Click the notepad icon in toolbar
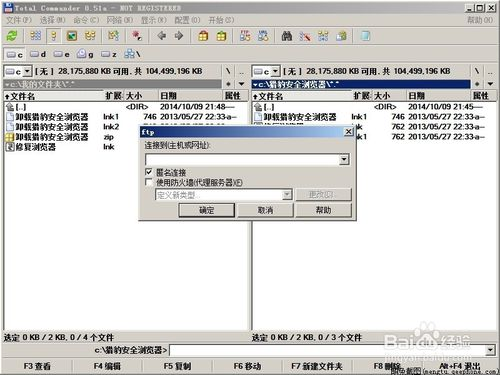The height and width of the screenshot is (375, 500). (x=365, y=36)
